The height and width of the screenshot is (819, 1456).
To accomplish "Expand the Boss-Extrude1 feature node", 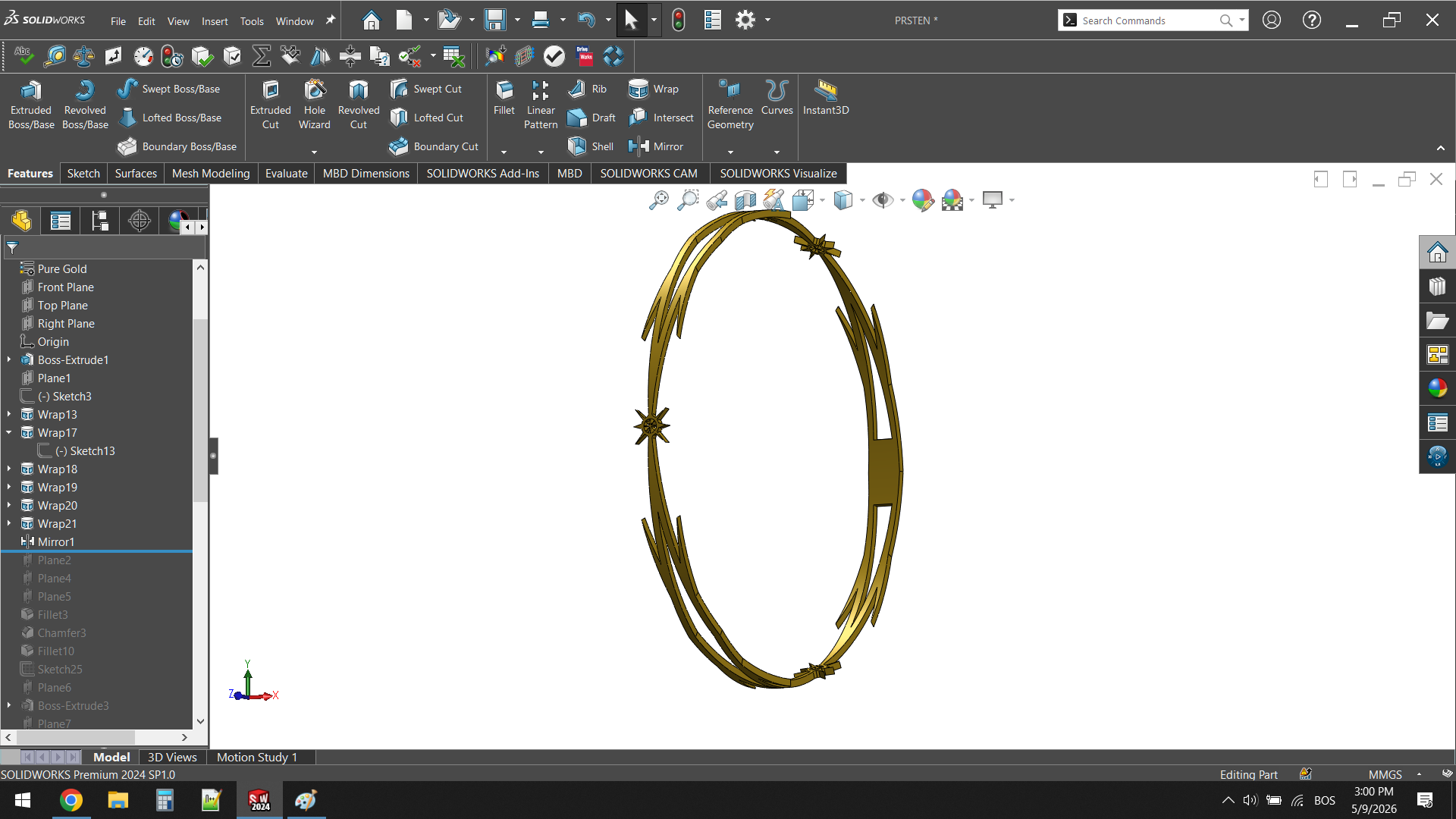I will click(x=9, y=359).
